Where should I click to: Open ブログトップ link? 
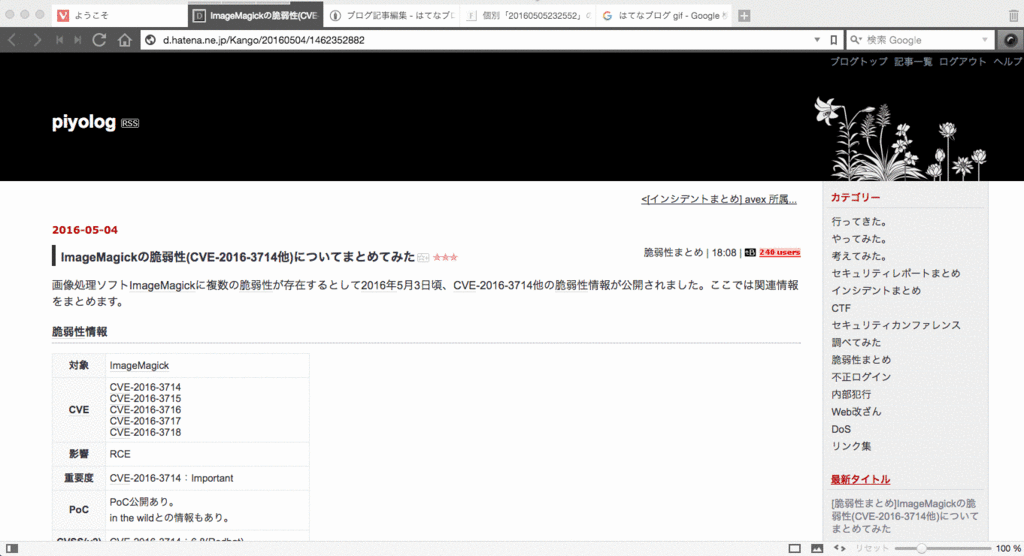pyautogui.click(x=859, y=61)
